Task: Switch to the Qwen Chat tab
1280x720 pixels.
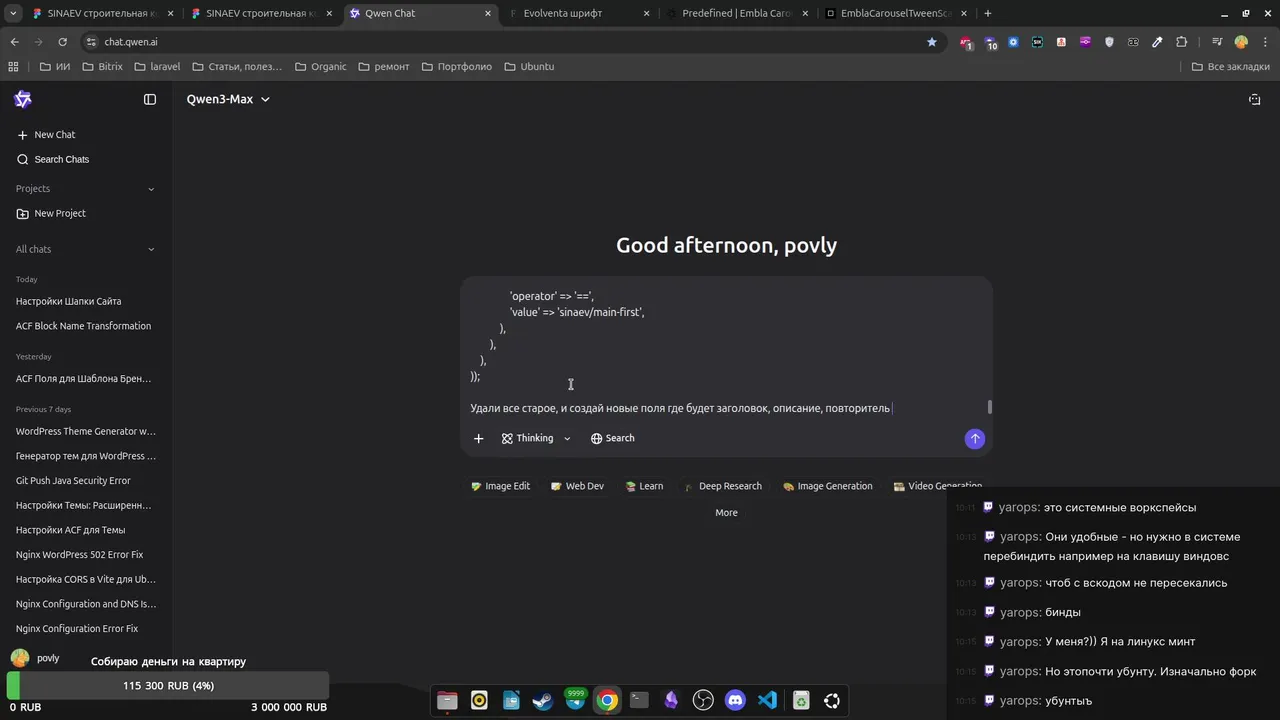Action: pyautogui.click(x=420, y=14)
